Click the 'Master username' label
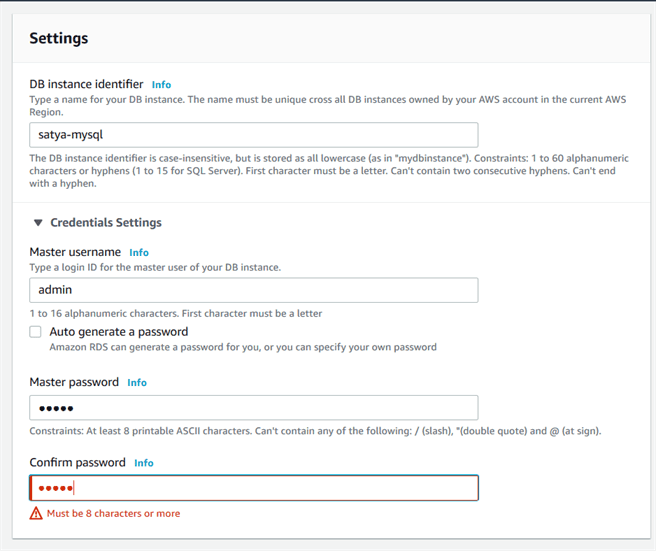Viewport: 656px width, 551px height. point(75,252)
